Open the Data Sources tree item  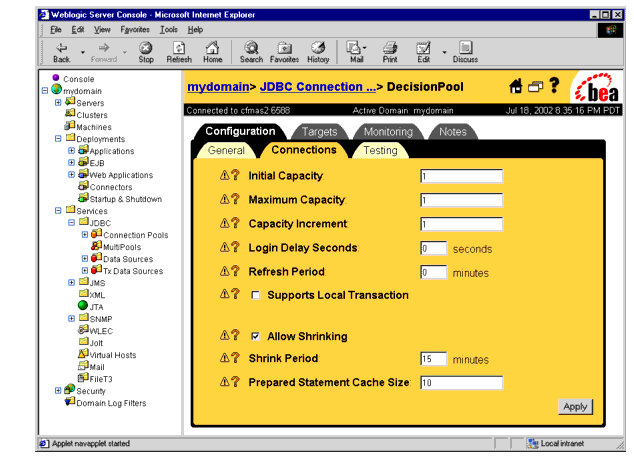pos(128,259)
